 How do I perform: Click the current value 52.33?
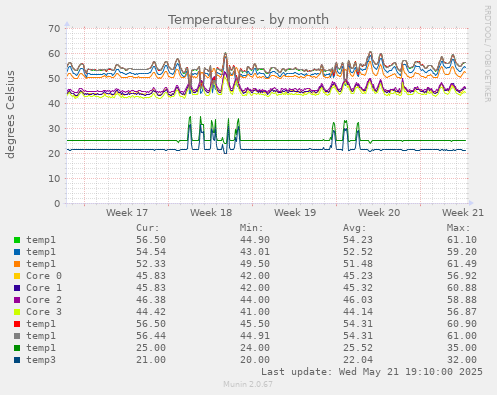(151, 264)
